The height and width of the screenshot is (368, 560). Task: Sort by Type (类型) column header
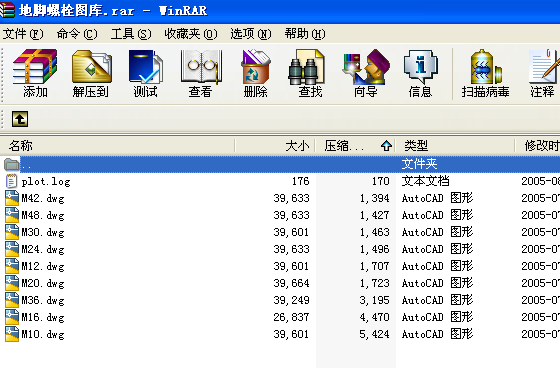pos(455,146)
